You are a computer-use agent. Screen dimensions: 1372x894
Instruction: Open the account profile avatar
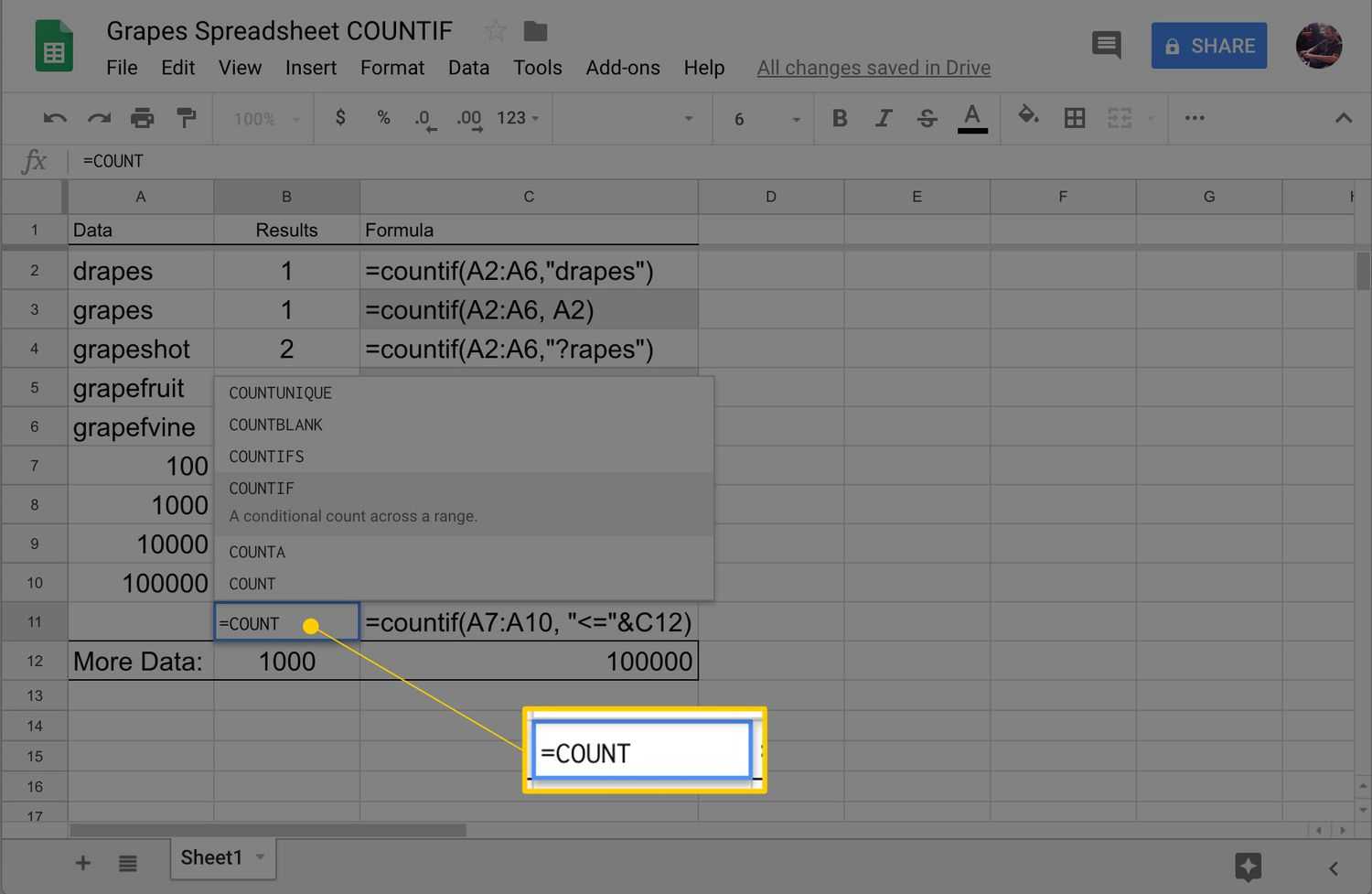click(1319, 45)
